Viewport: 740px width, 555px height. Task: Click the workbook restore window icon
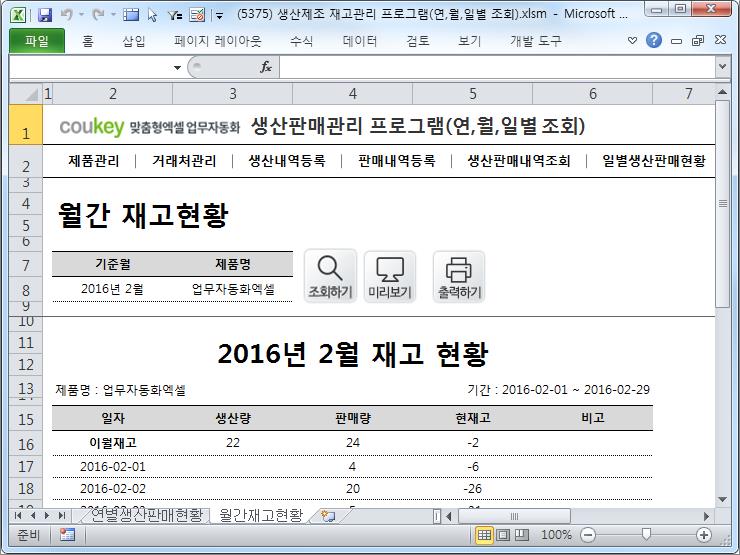click(x=698, y=41)
